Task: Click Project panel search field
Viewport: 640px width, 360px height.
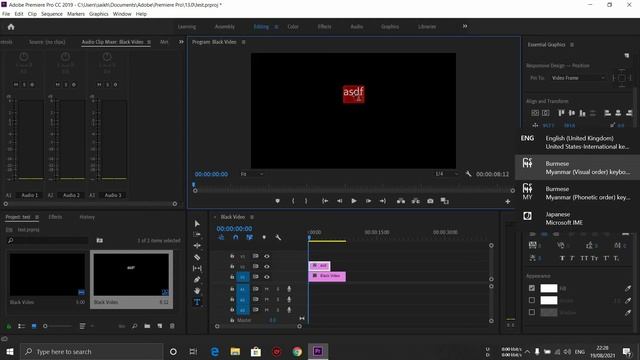Action: pos(48,240)
